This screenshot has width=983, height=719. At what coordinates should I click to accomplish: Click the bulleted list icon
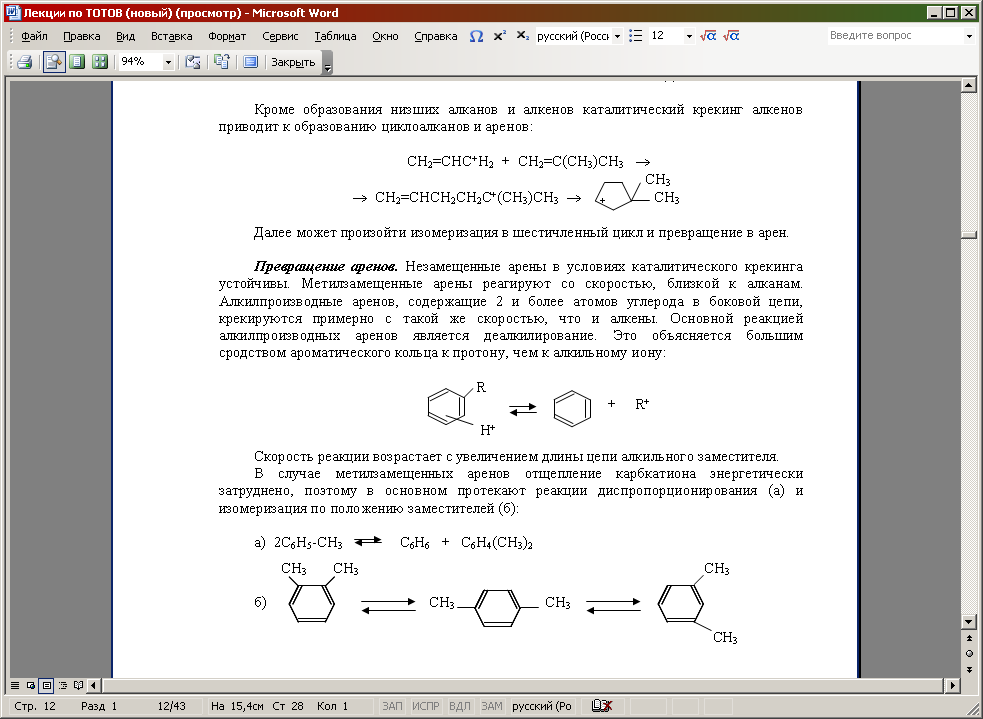point(636,36)
